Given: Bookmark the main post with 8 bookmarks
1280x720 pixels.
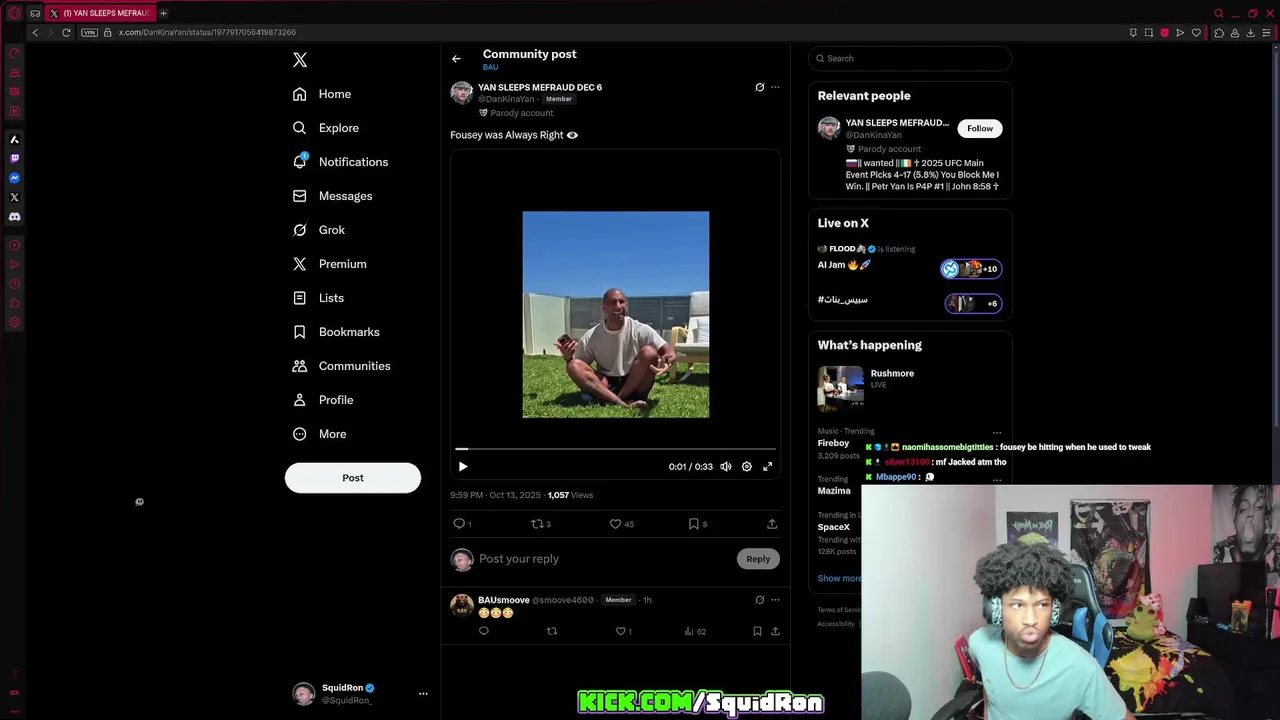Looking at the screenshot, I should pyautogui.click(x=697, y=523).
